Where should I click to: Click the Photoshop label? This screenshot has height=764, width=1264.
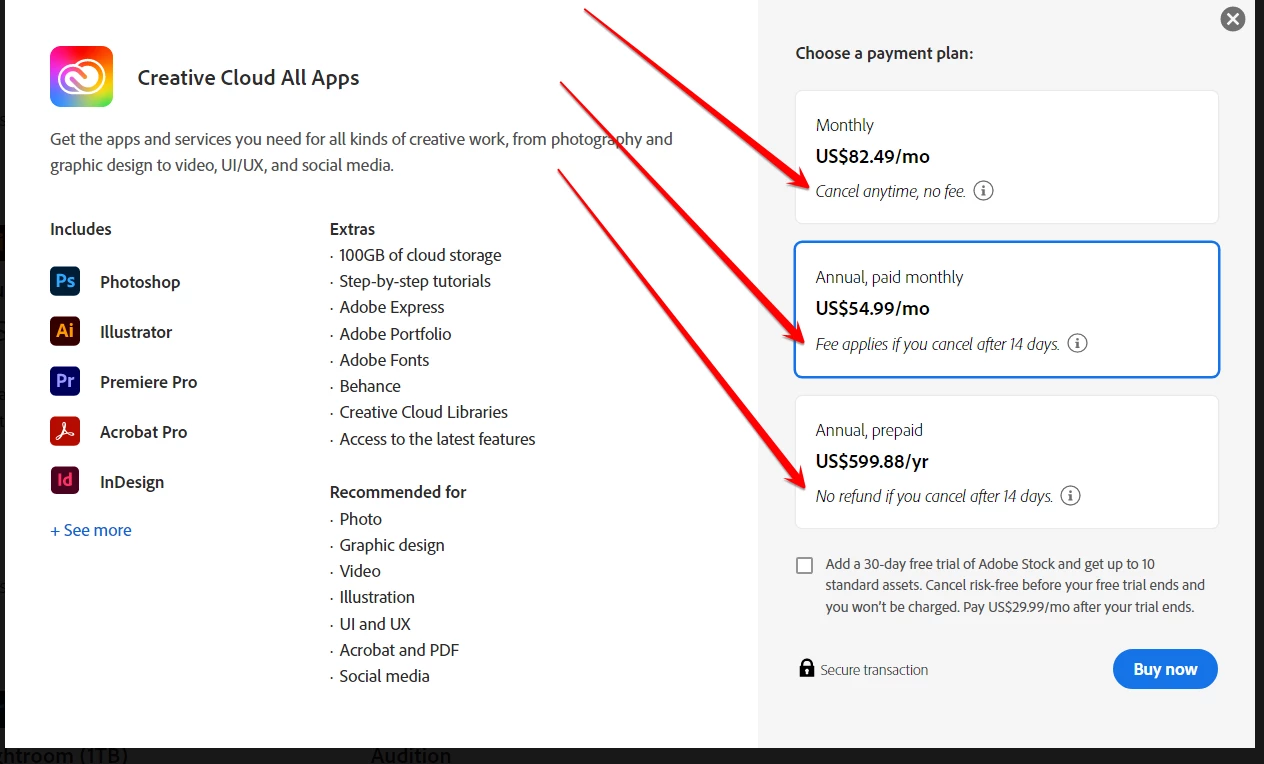pyautogui.click(x=140, y=282)
